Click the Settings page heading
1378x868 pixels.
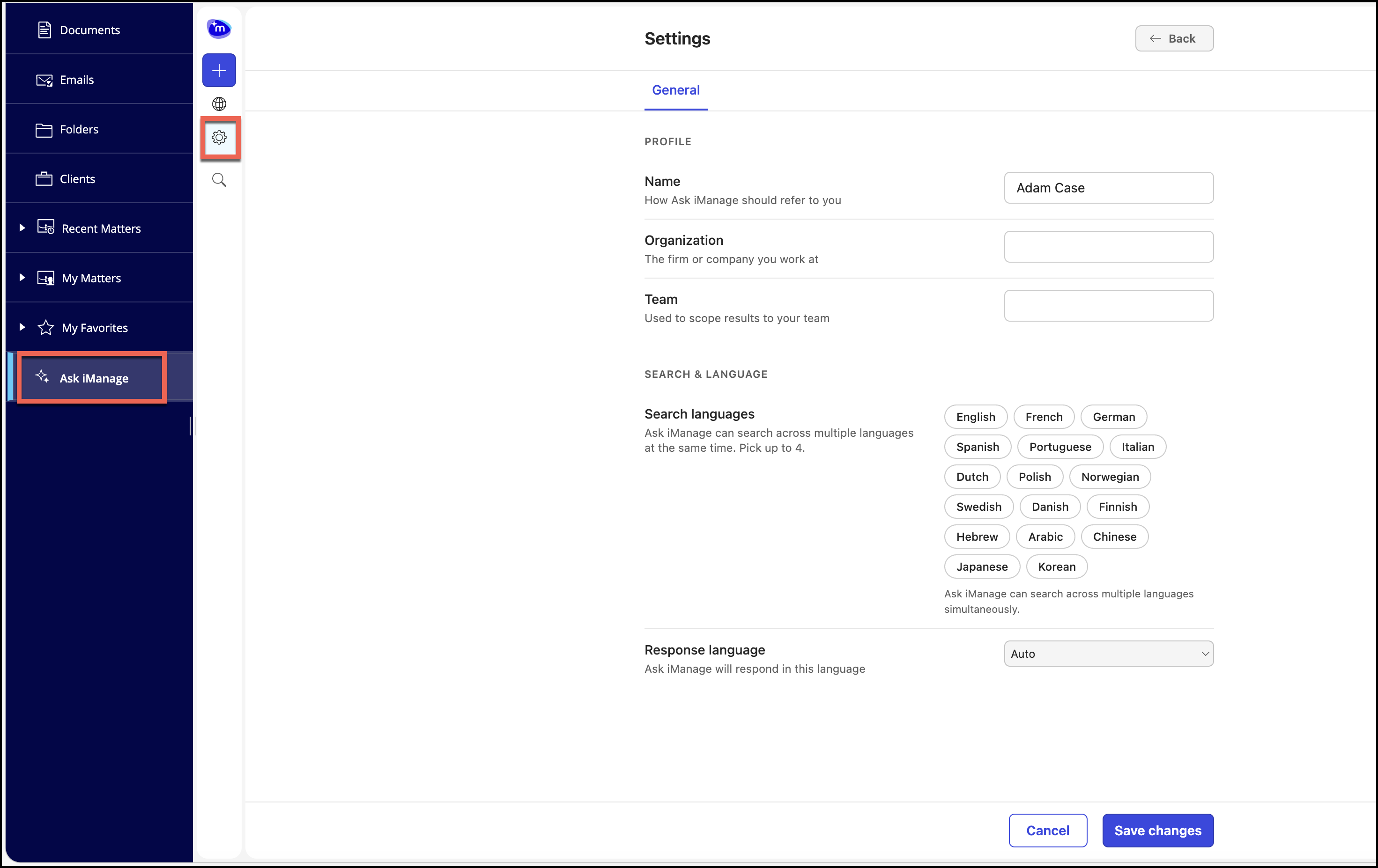677,38
